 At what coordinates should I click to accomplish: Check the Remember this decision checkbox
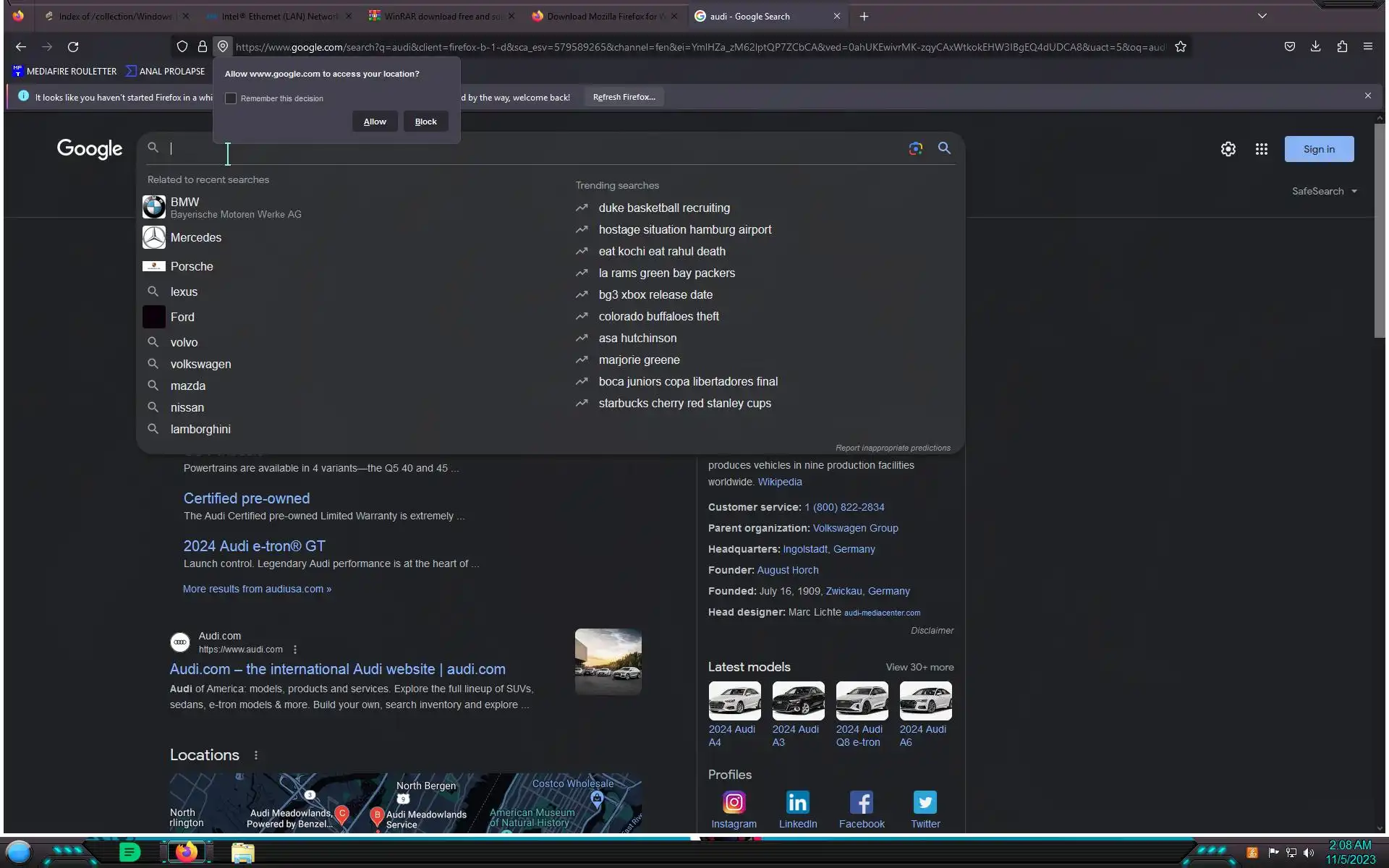(231, 98)
